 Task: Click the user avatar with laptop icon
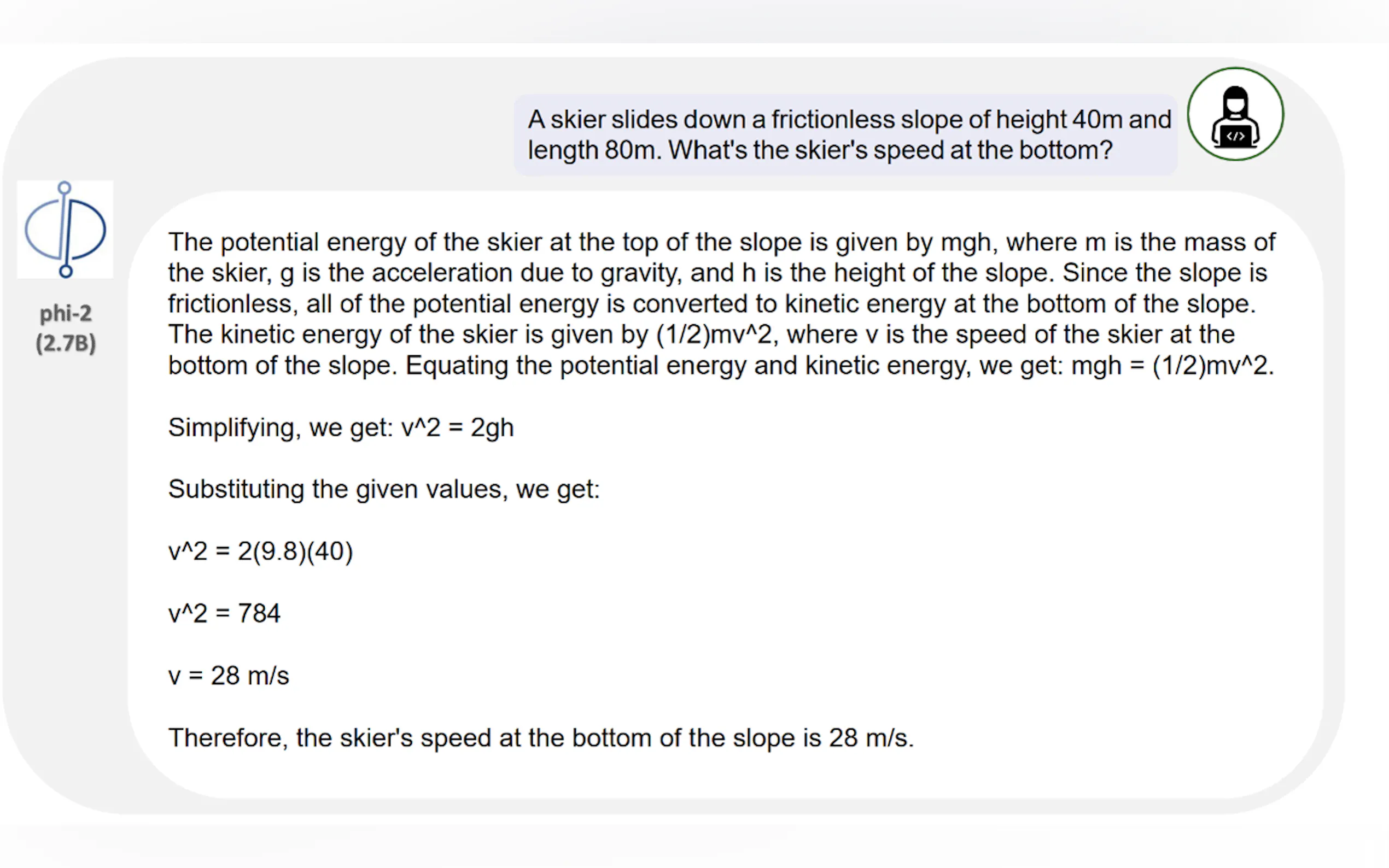tap(1235, 114)
